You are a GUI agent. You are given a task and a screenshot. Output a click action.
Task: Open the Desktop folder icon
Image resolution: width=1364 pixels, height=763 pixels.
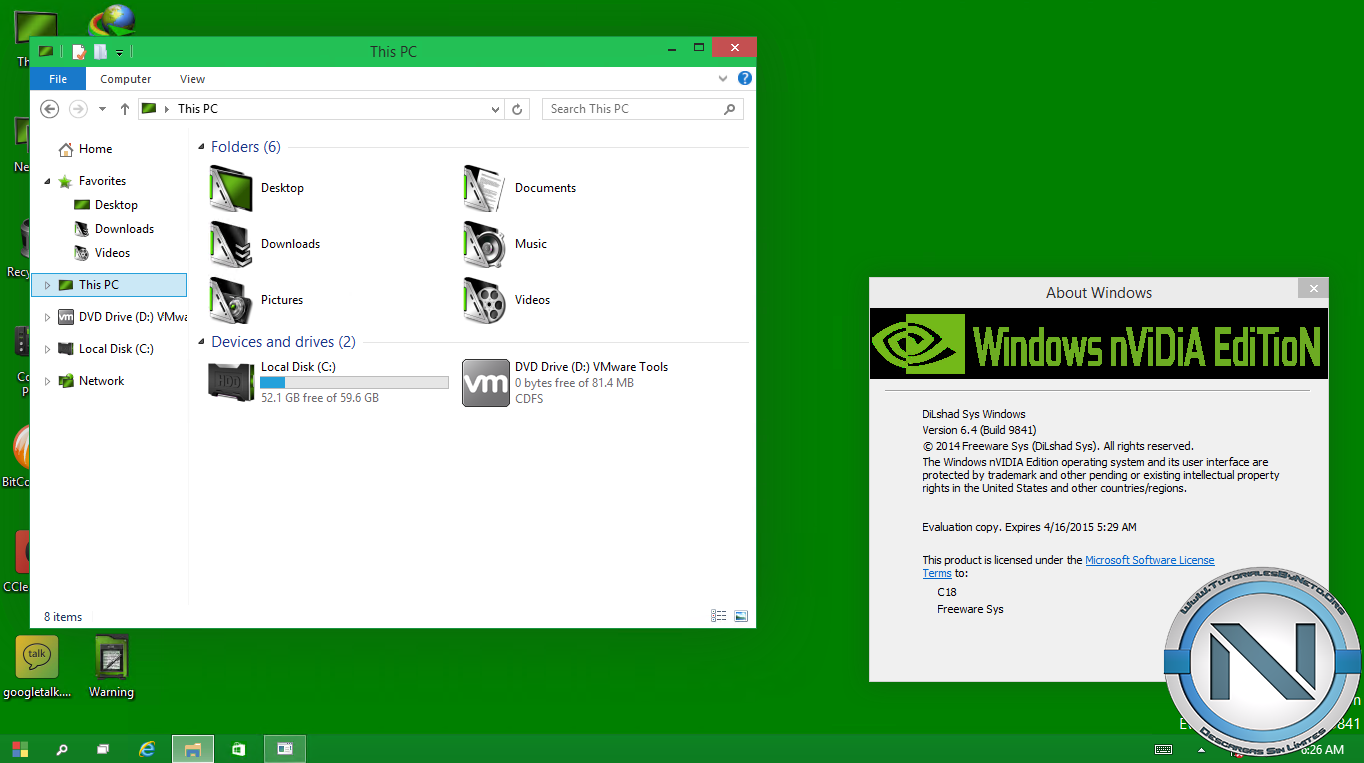pyautogui.click(x=231, y=188)
